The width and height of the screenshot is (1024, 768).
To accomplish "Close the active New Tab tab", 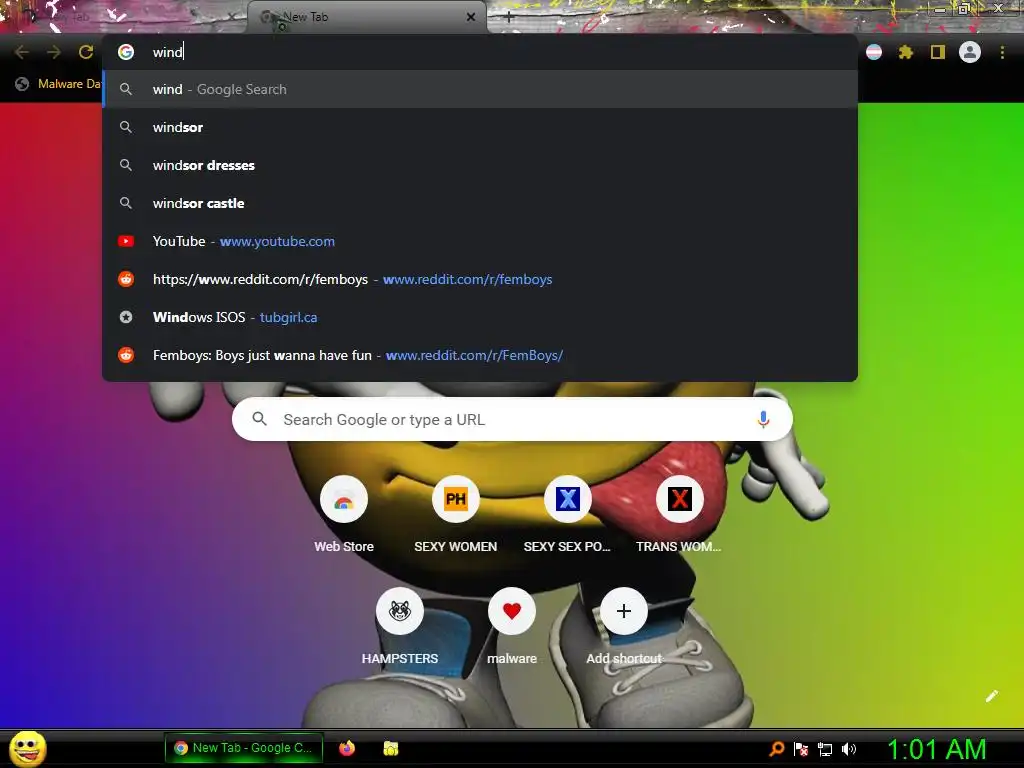I will 471,17.
